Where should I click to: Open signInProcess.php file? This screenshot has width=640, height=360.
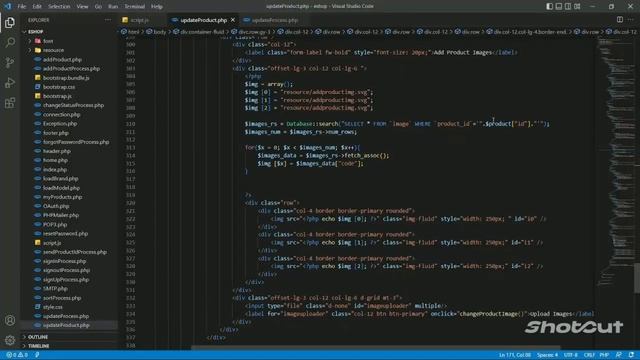[64, 261]
